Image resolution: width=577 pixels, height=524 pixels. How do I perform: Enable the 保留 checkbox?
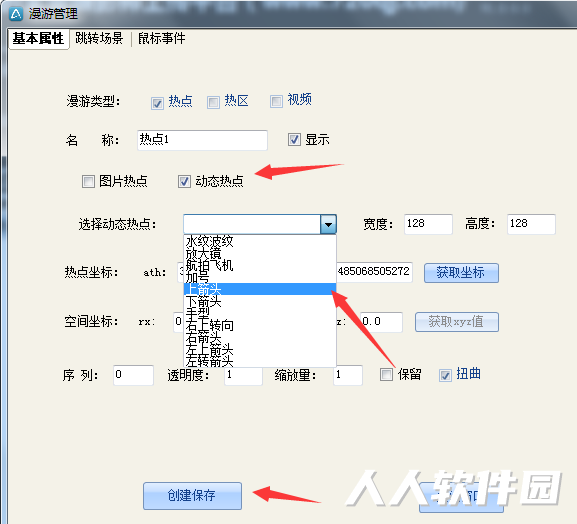tap(386, 375)
